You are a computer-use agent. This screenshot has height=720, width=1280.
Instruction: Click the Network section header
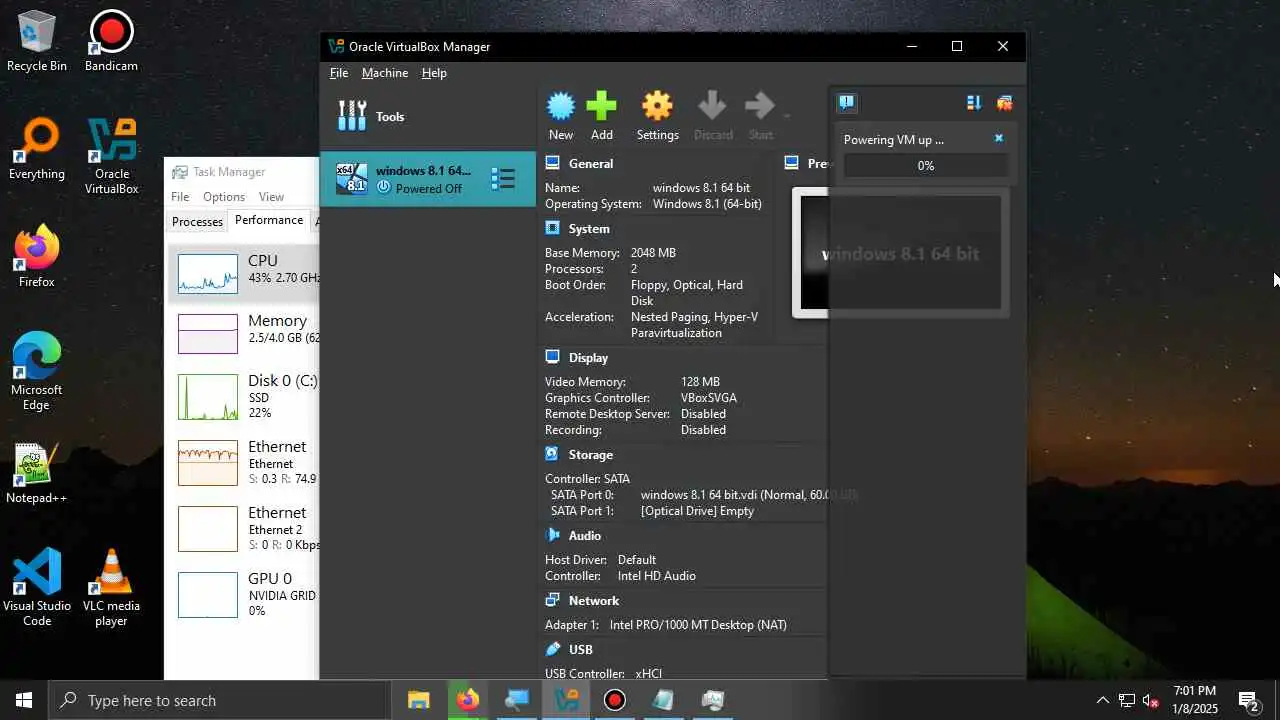tap(594, 601)
